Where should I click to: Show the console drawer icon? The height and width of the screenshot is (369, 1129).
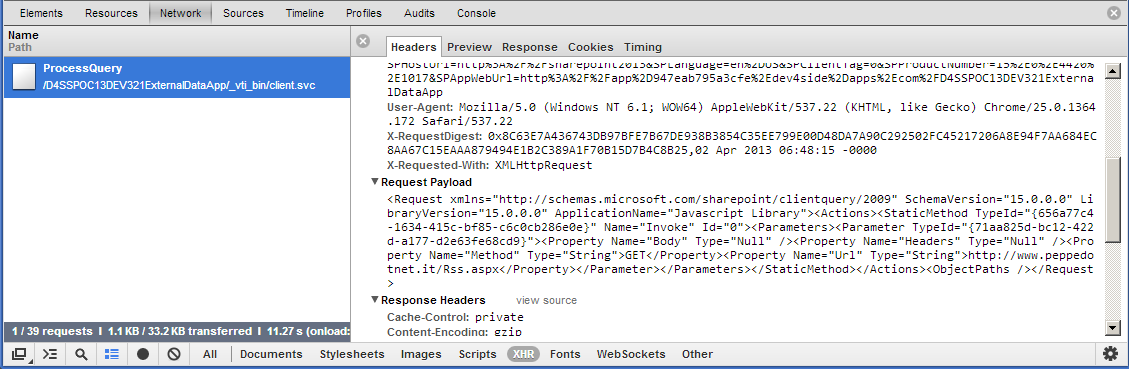pyautogui.click(x=50, y=355)
